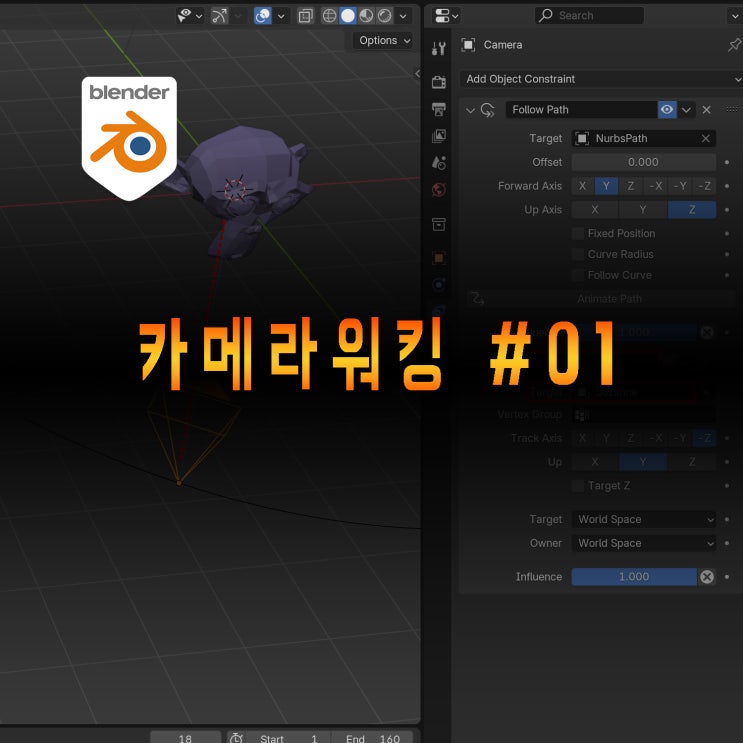
Task: Select material preview viewport shading
Action: click(366, 16)
